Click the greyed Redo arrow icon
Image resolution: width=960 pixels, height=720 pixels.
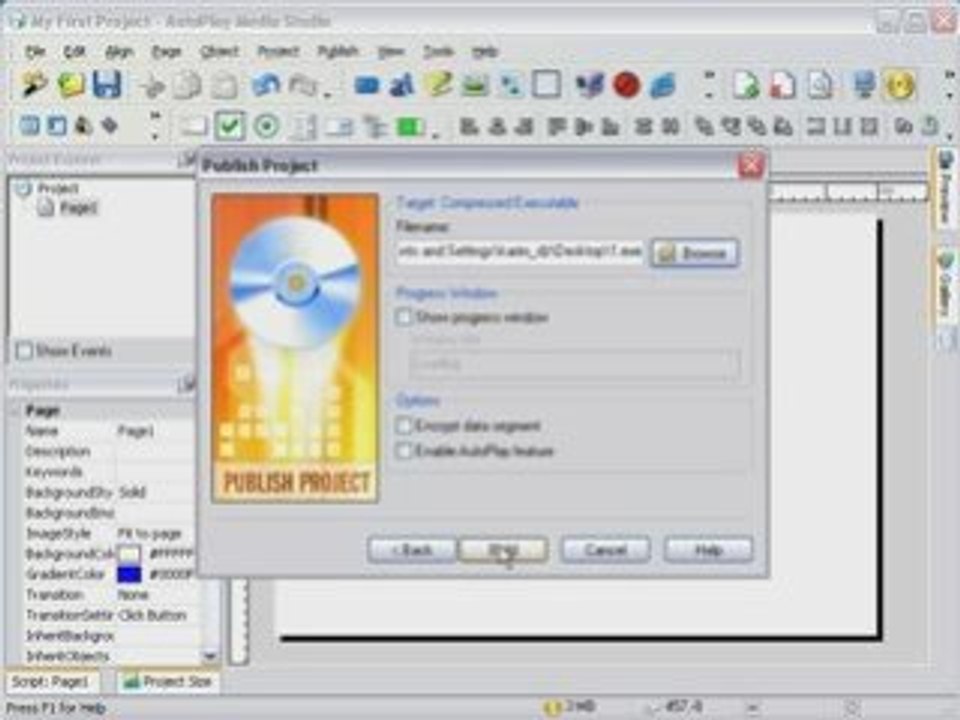(x=302, y=84)
